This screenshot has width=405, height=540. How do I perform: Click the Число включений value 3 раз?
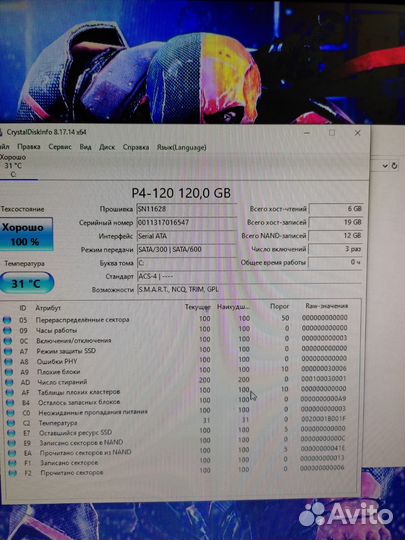pyautogui.click(x=336, y=249)
